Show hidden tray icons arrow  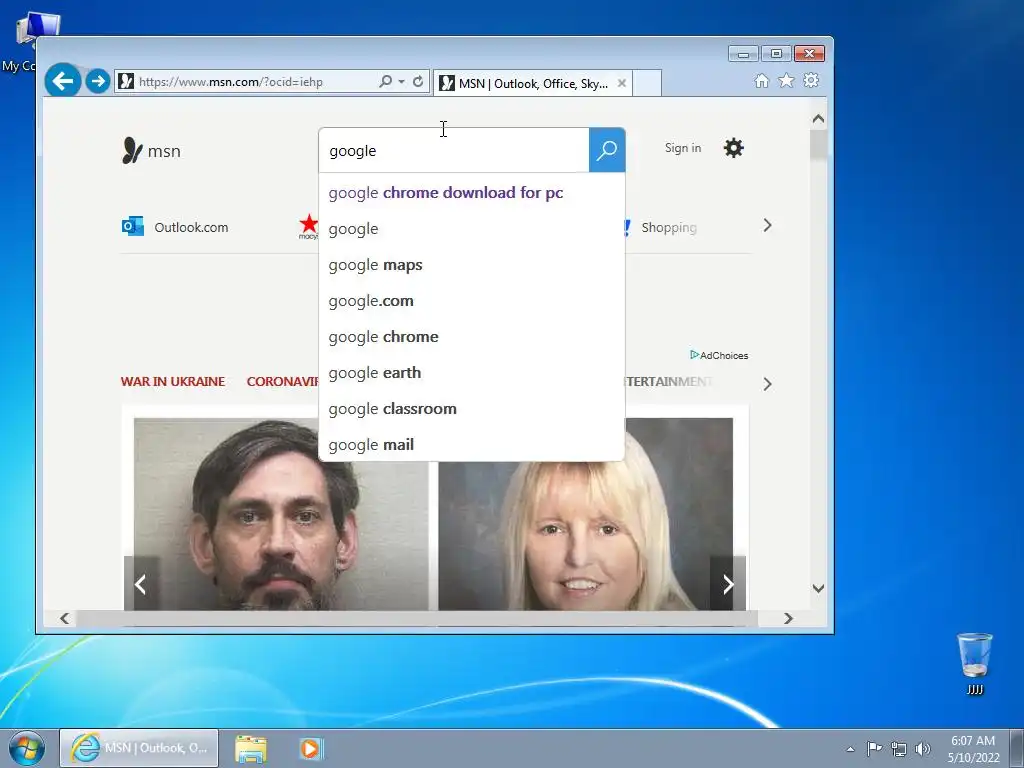click(x=850, y=749)
